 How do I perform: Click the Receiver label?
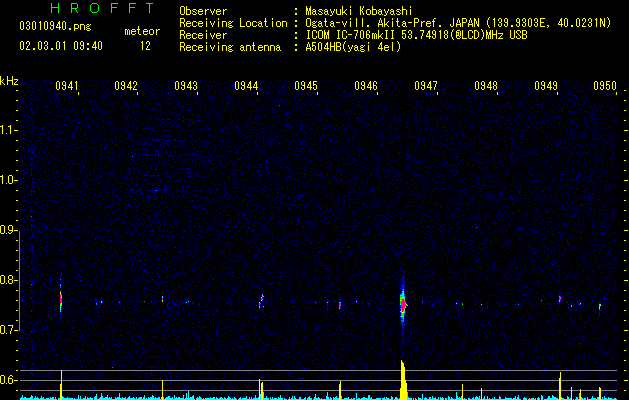[203, 35]
